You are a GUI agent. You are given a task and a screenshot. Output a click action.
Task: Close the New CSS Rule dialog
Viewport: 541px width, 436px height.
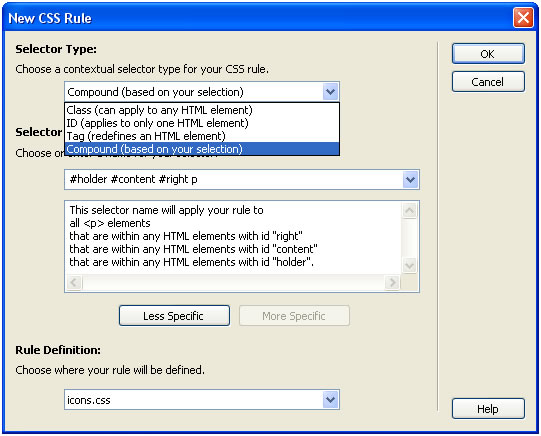click(x=523, y=17)
